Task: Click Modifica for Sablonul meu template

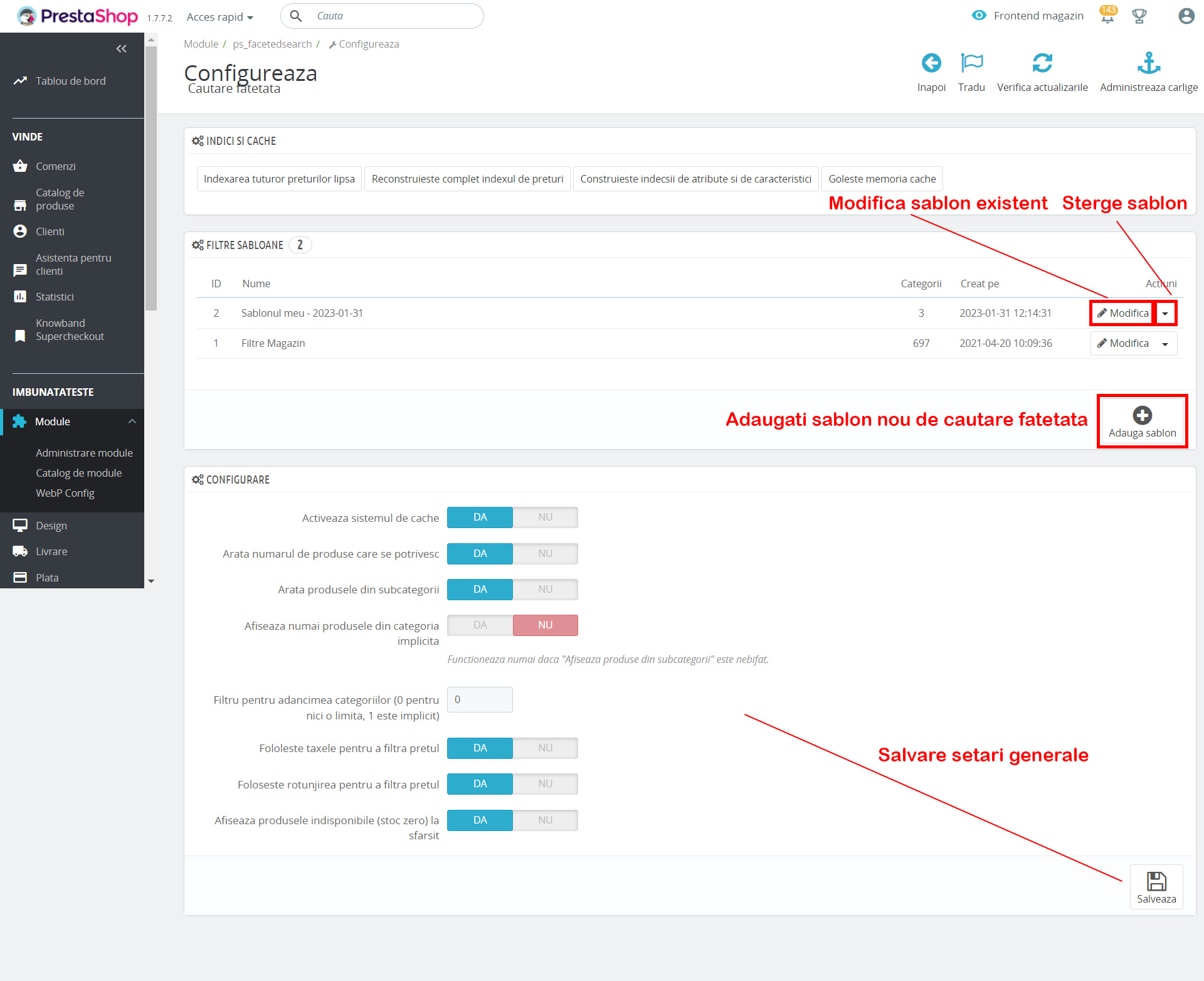Action: 1122,313
